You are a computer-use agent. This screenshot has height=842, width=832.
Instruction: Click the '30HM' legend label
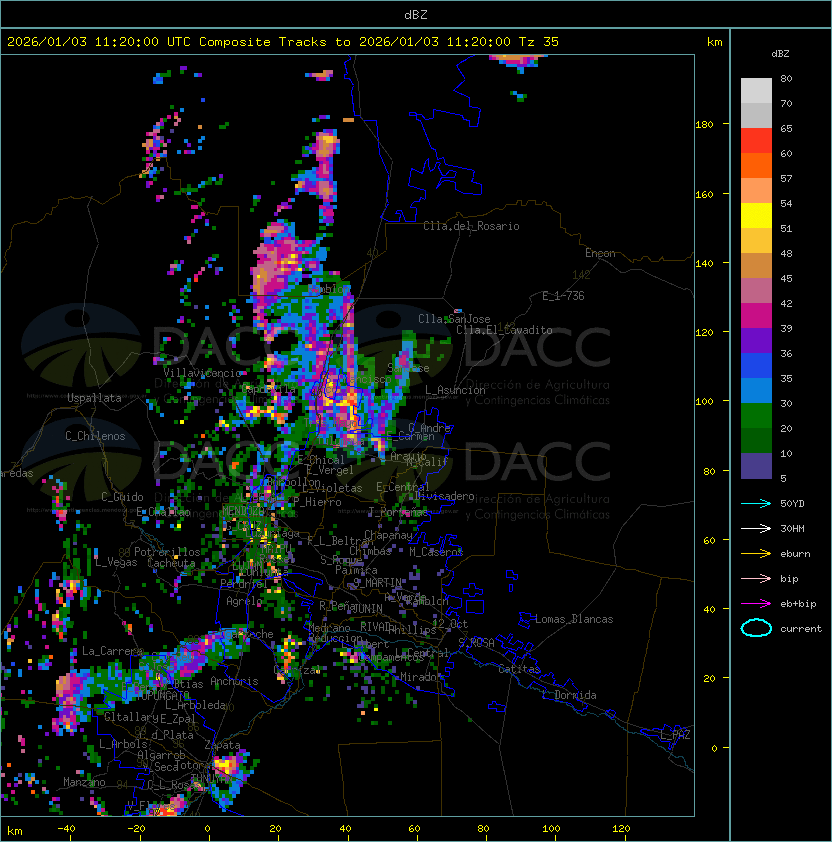click(792, 529)
